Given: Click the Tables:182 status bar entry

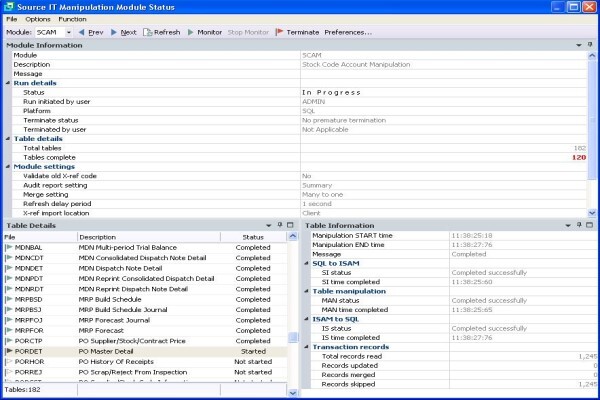Looking at the screenshot, I should (22, 390).
